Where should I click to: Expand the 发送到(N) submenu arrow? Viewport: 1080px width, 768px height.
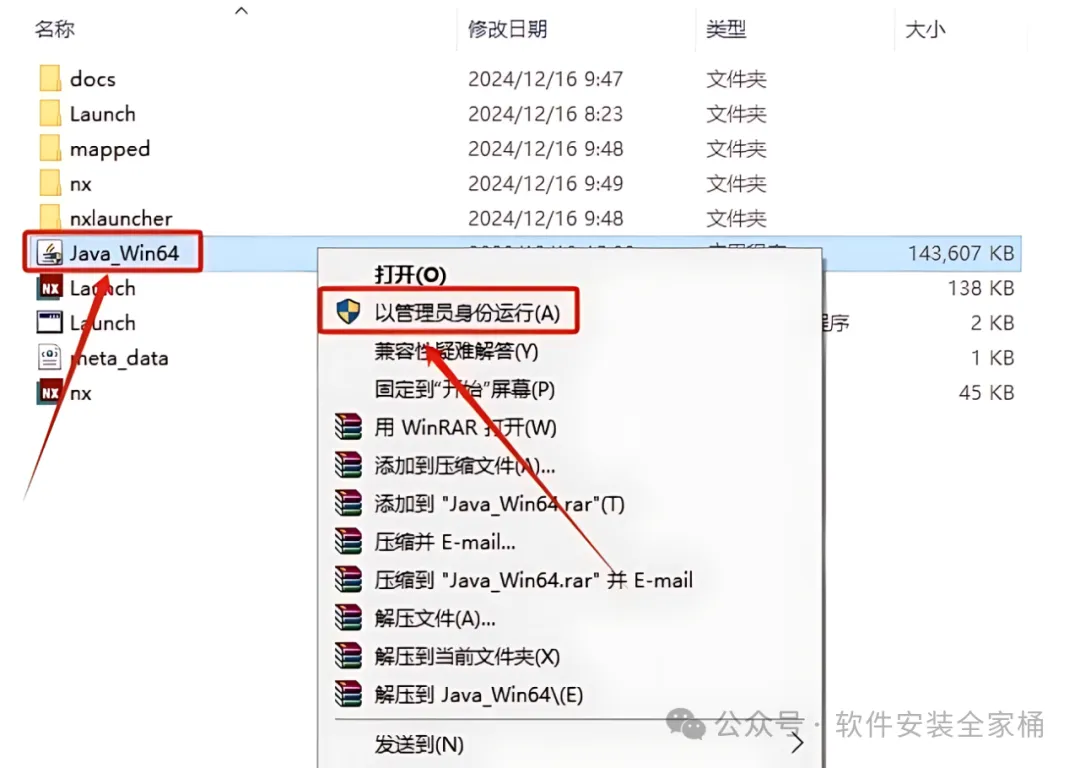coord(797,743)
